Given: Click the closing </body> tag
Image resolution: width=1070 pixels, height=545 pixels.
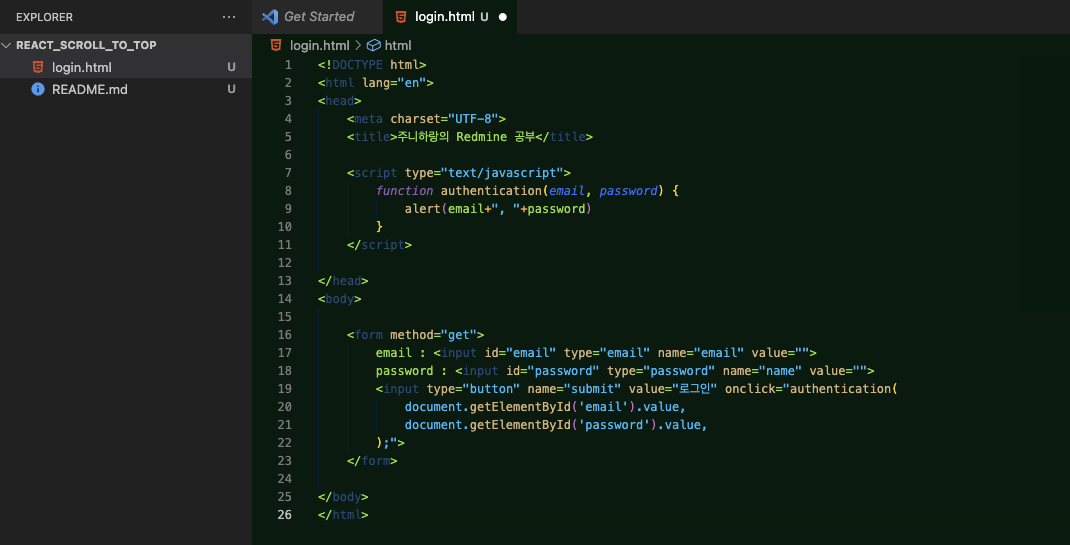Looking at the screenshot, I should pyautogui.click(x=343, y=497).
